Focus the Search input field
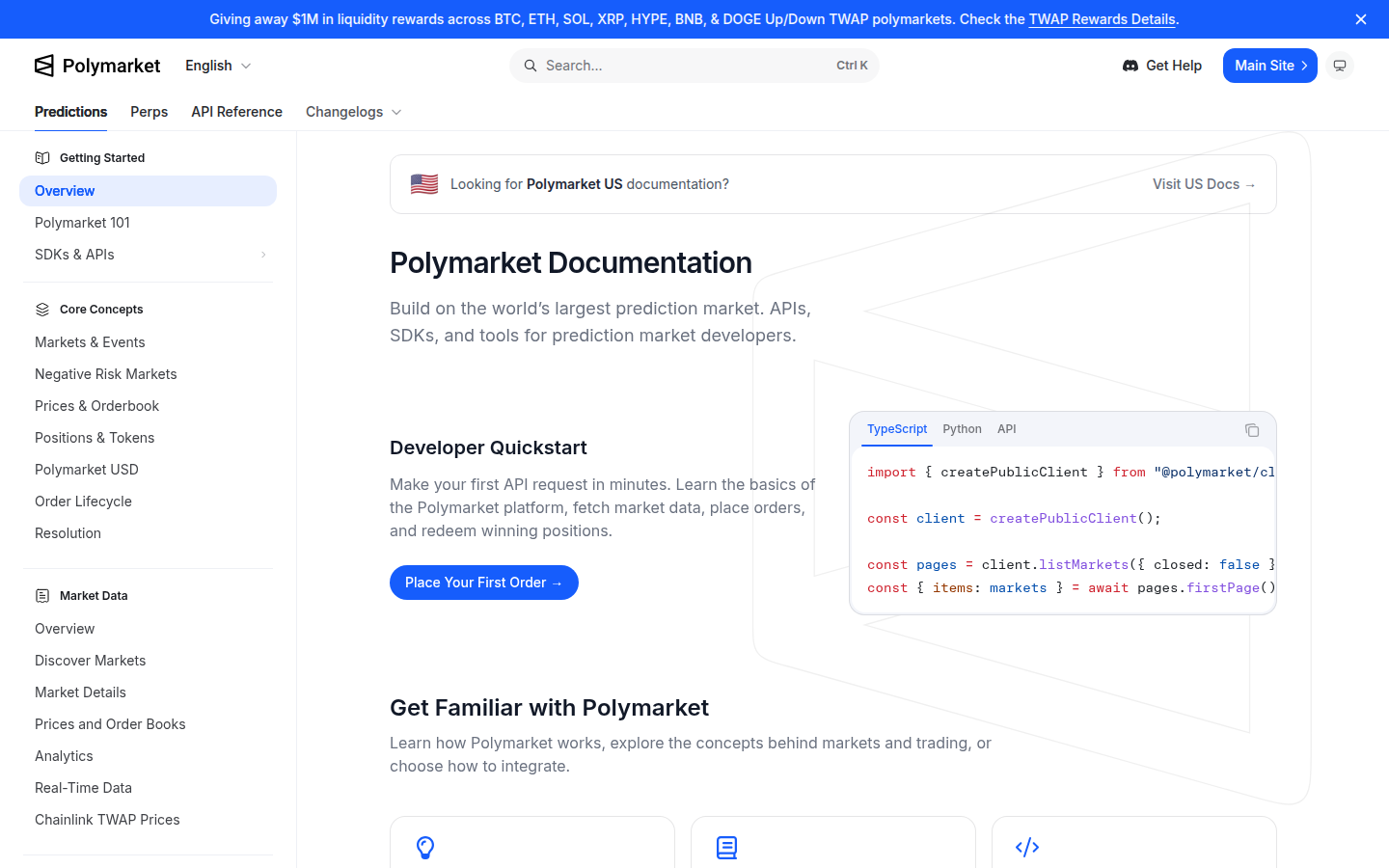The width and height of the screenshot is (1389, 868). [694, 66]
